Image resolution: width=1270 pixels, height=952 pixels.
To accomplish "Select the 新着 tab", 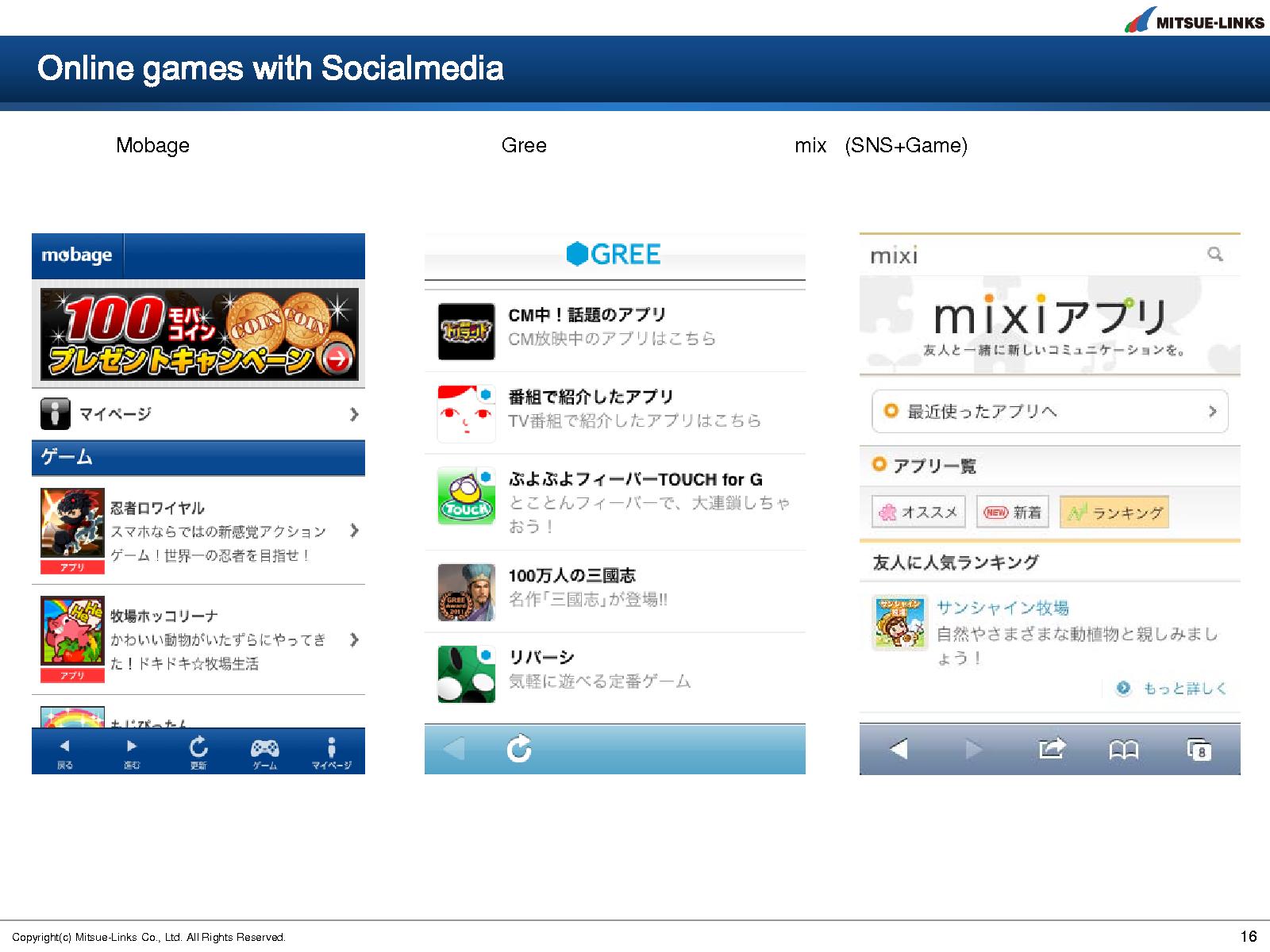I will (x=1013, y=512).
